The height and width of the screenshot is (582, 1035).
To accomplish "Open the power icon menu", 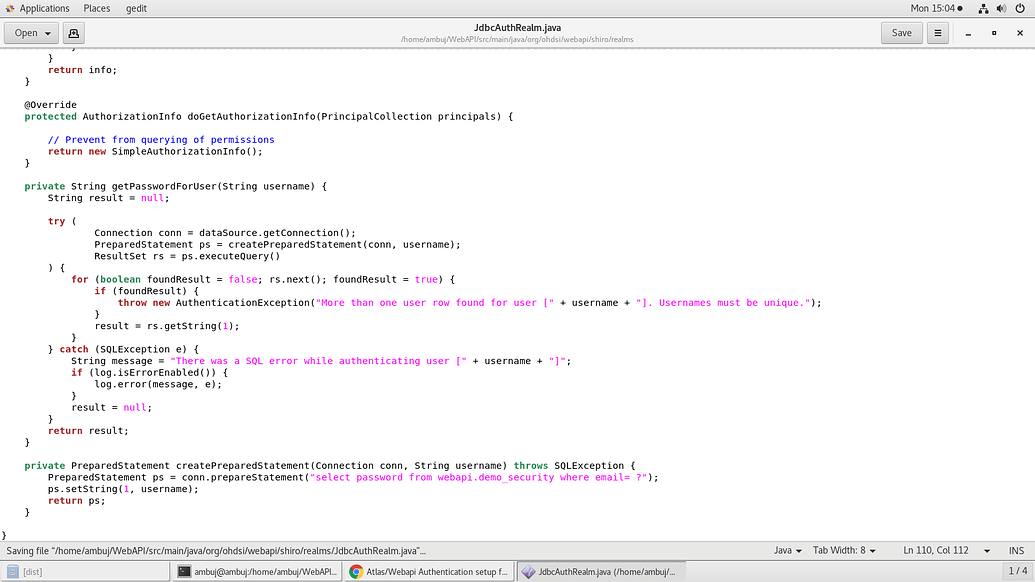I will tap(1019, 8).
